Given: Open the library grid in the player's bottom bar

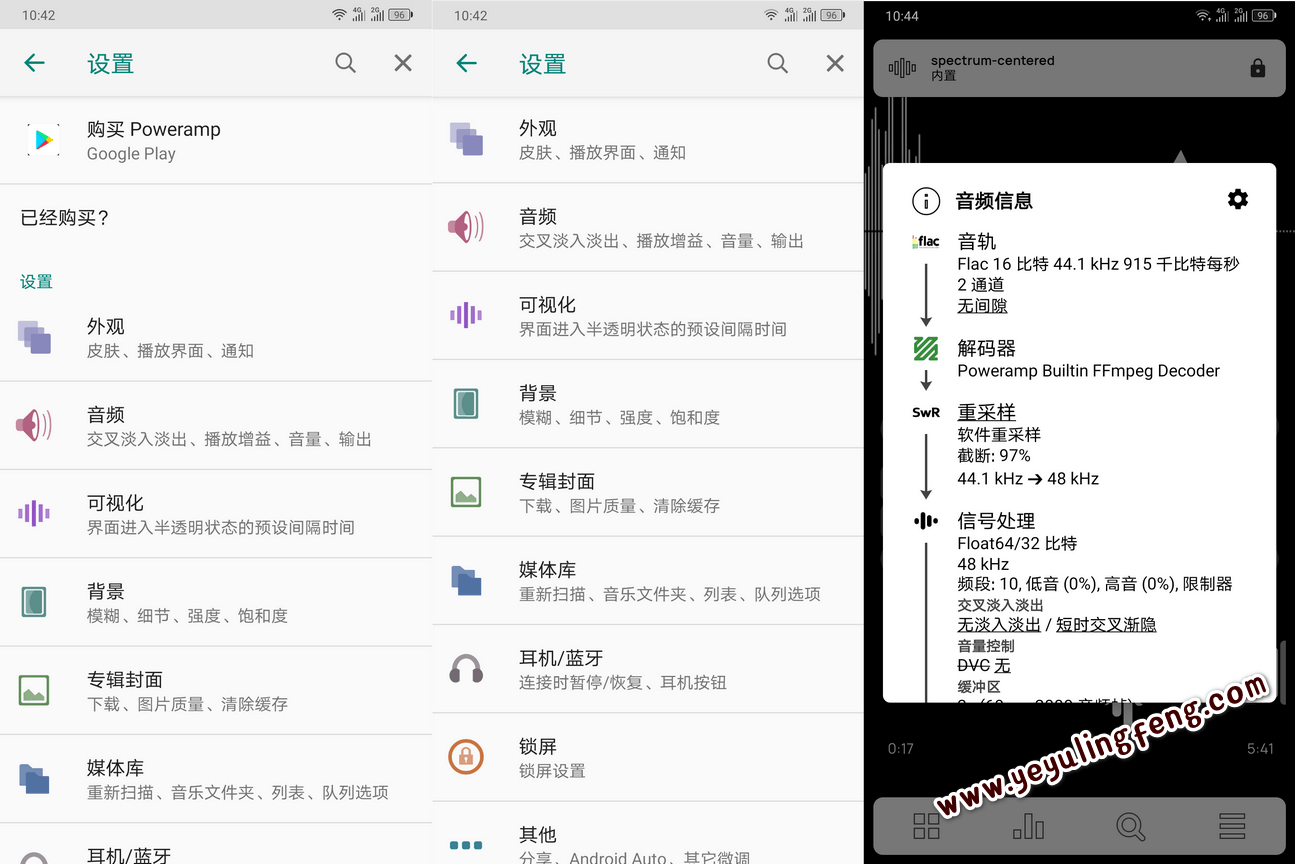Looking at the screenshot, I should pos(926,826).
